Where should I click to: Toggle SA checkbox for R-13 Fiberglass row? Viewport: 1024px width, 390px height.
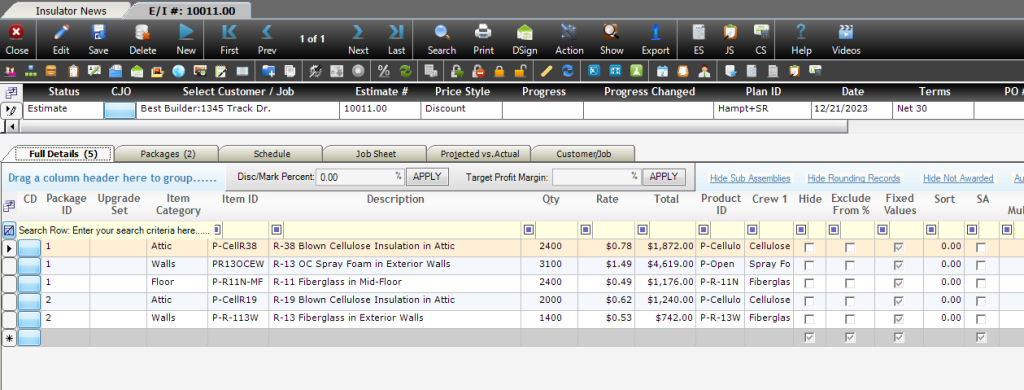click(x=981, y=319)
